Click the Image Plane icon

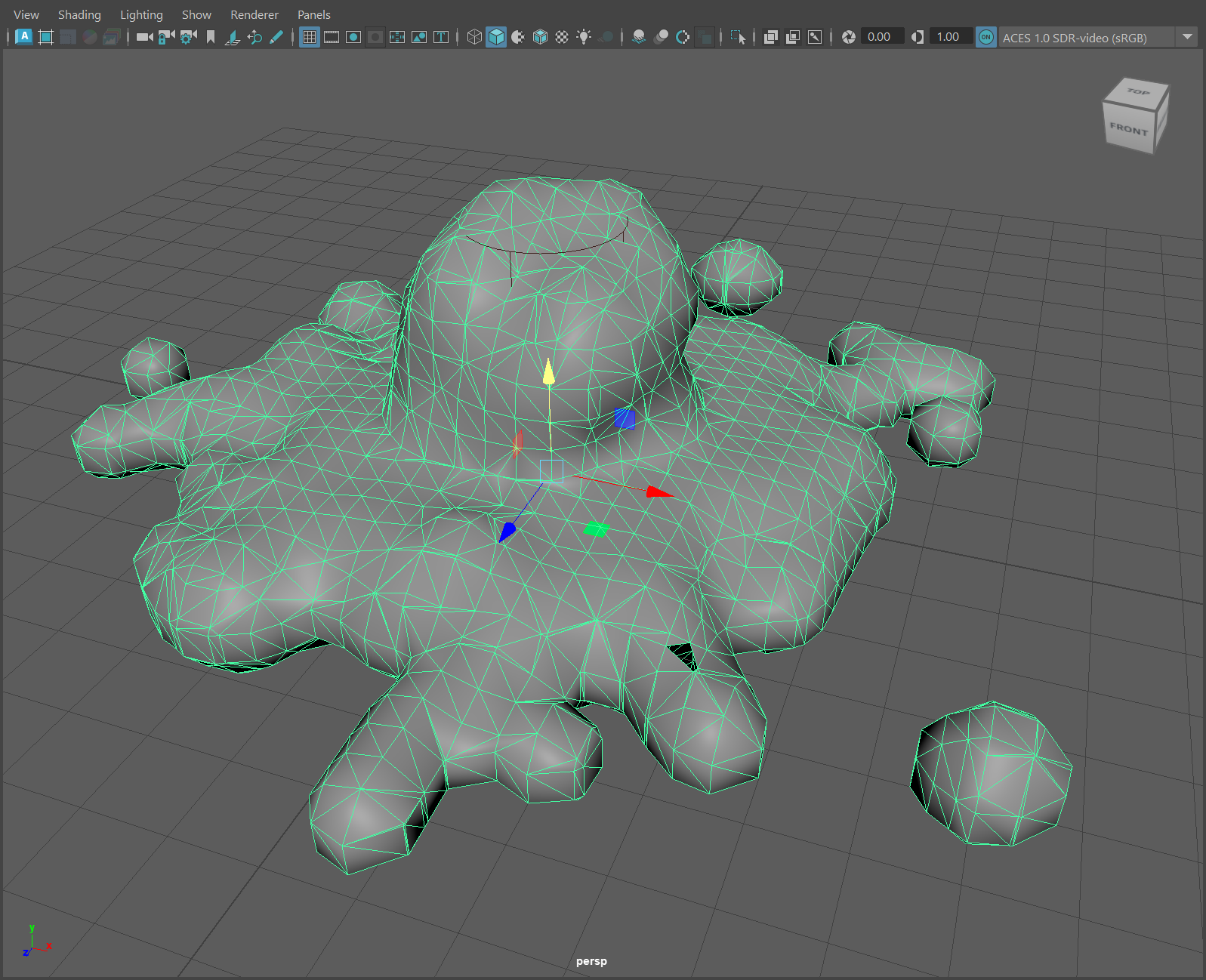[x=233, y=37]
